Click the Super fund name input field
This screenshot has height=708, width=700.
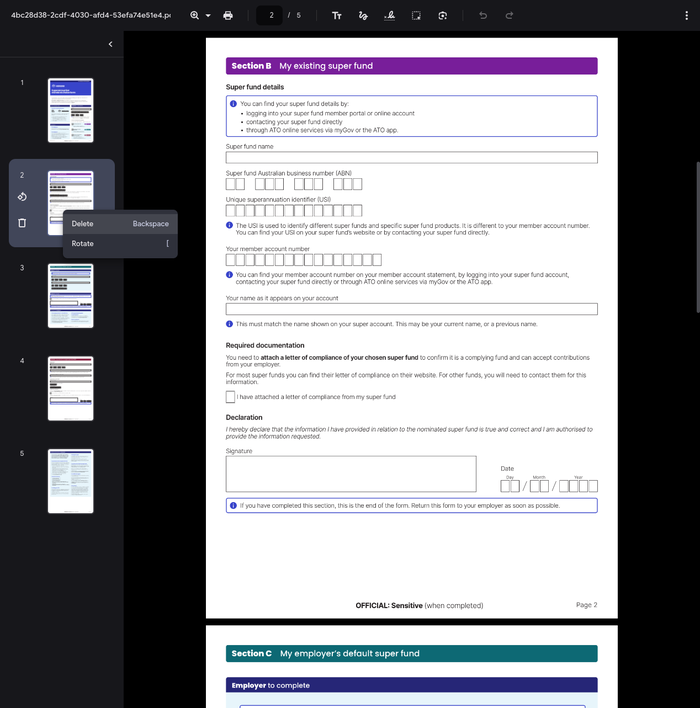[x=411, y=157]
